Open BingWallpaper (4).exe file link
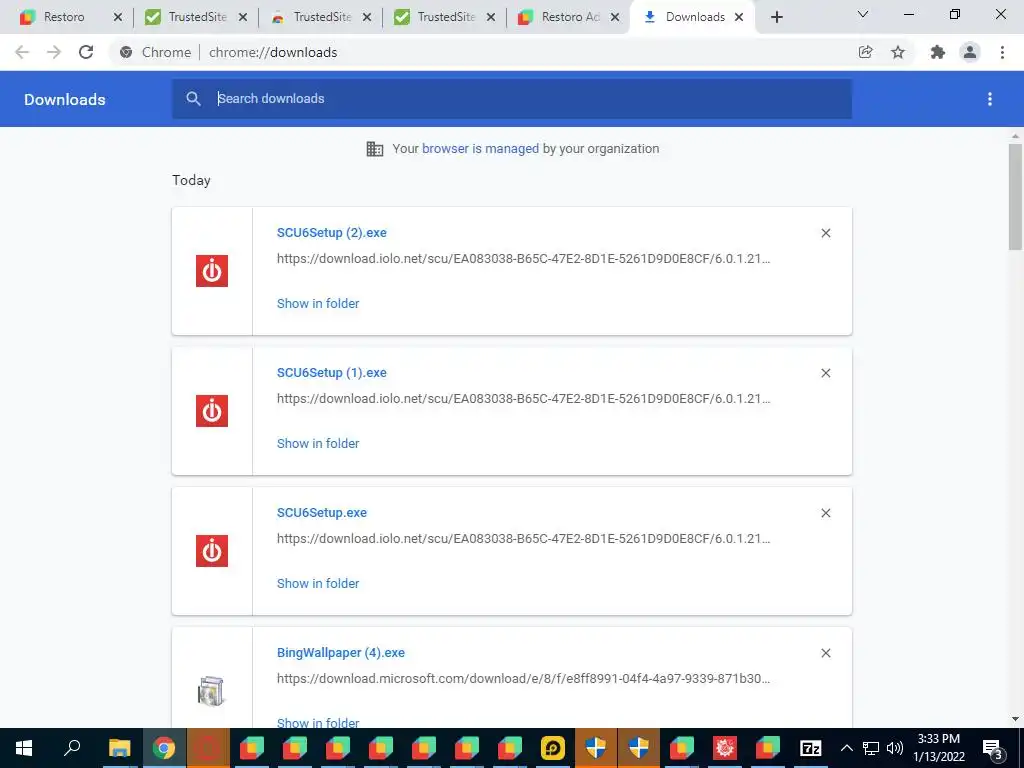Screen dimensions: 1024x768 [341, 653]
